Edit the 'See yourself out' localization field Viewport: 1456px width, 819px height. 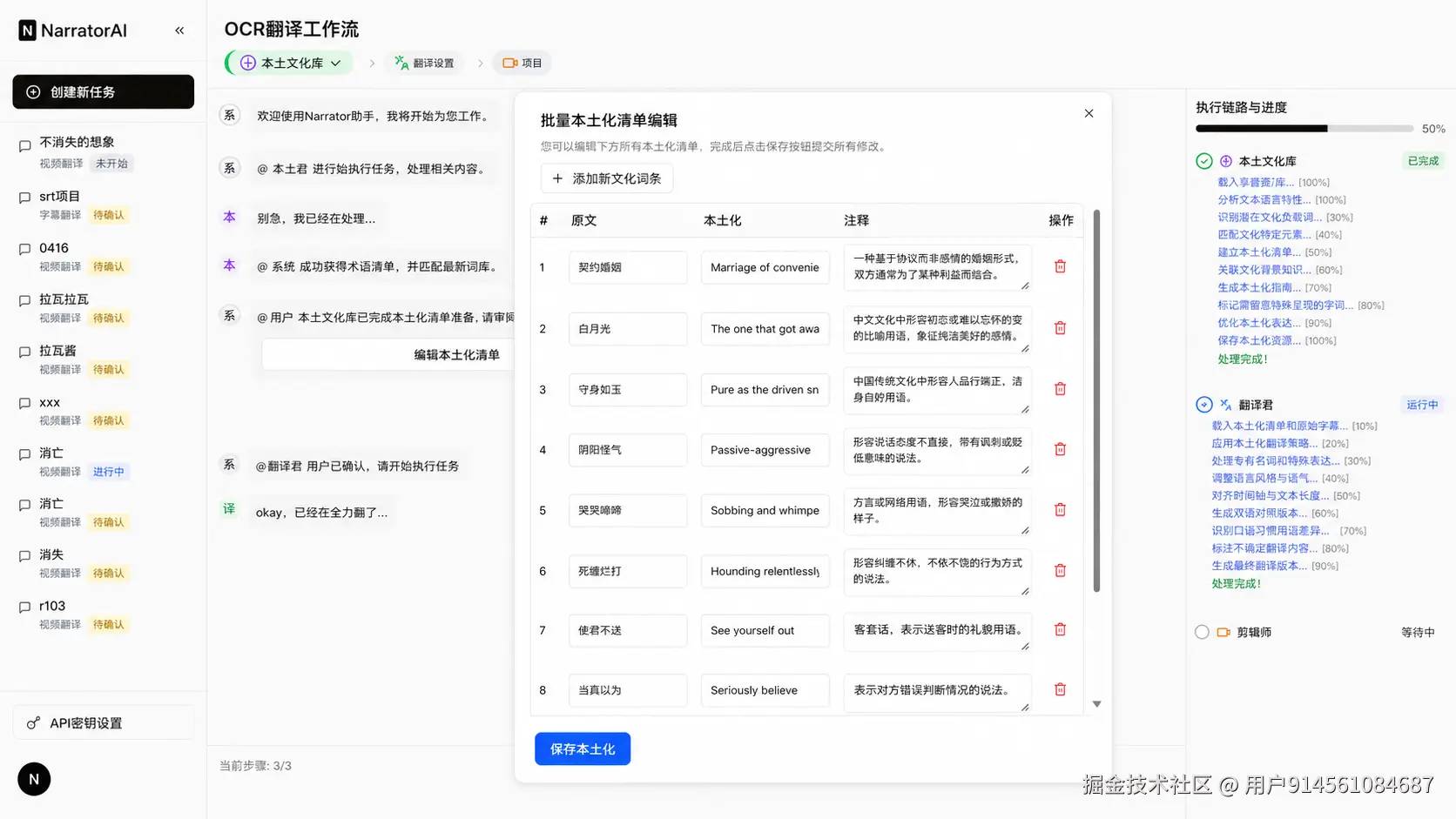(x=765, y=630)
